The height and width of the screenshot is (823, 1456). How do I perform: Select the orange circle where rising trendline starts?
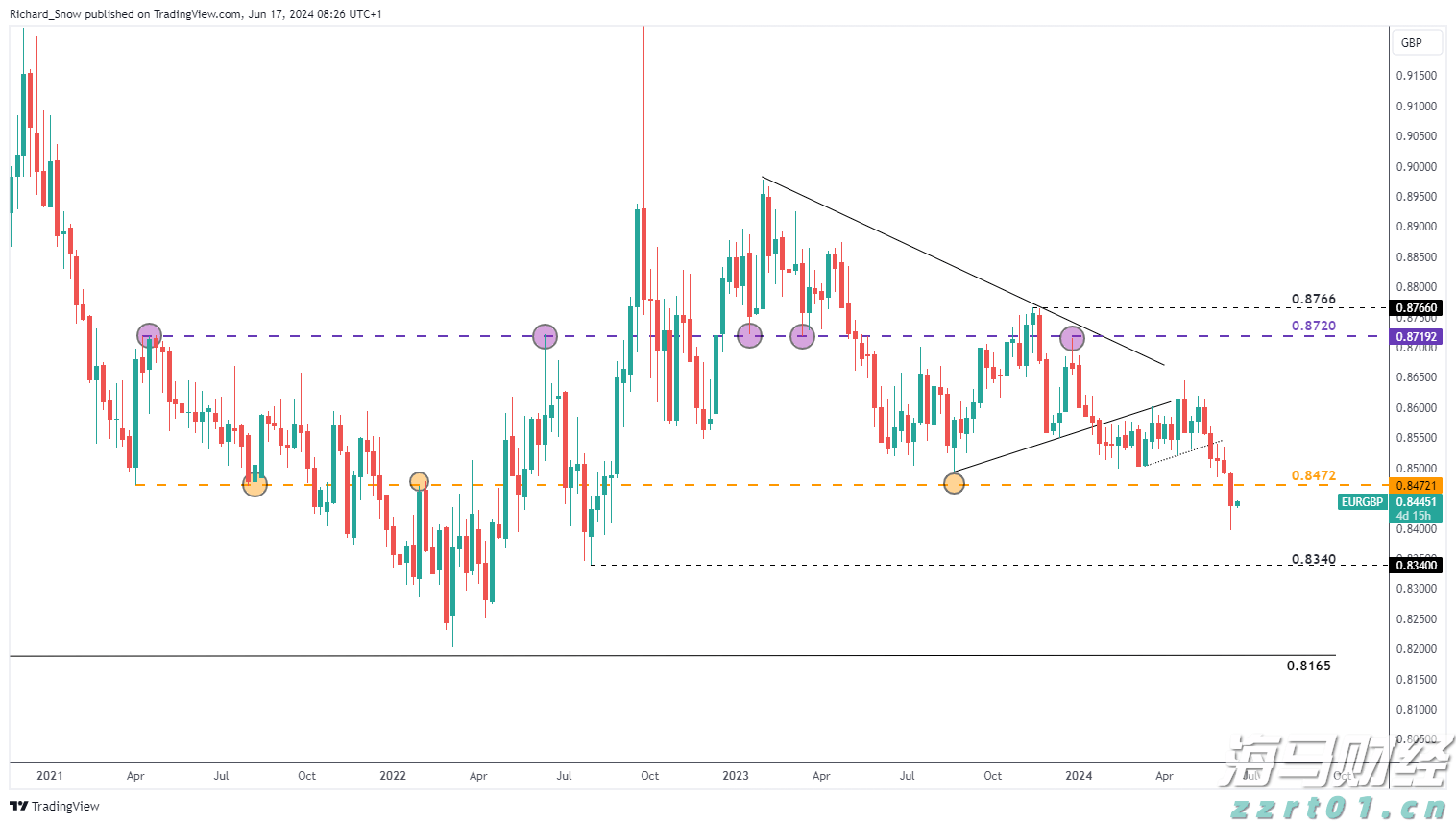point(954,484)
